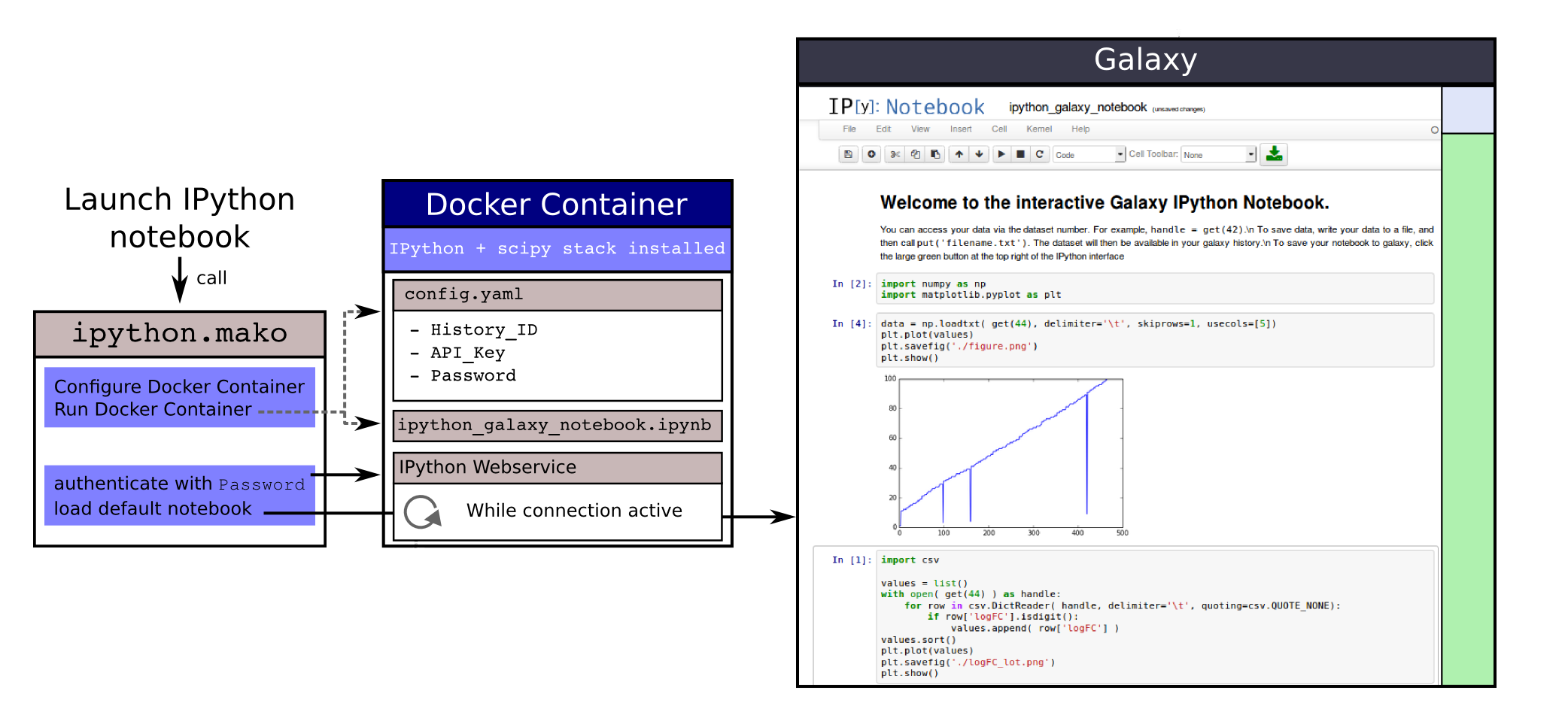Click the (unsaved changes) status text
Image resolution: width=1568 pixels, height=728 pixels.
coord(1178,110)
